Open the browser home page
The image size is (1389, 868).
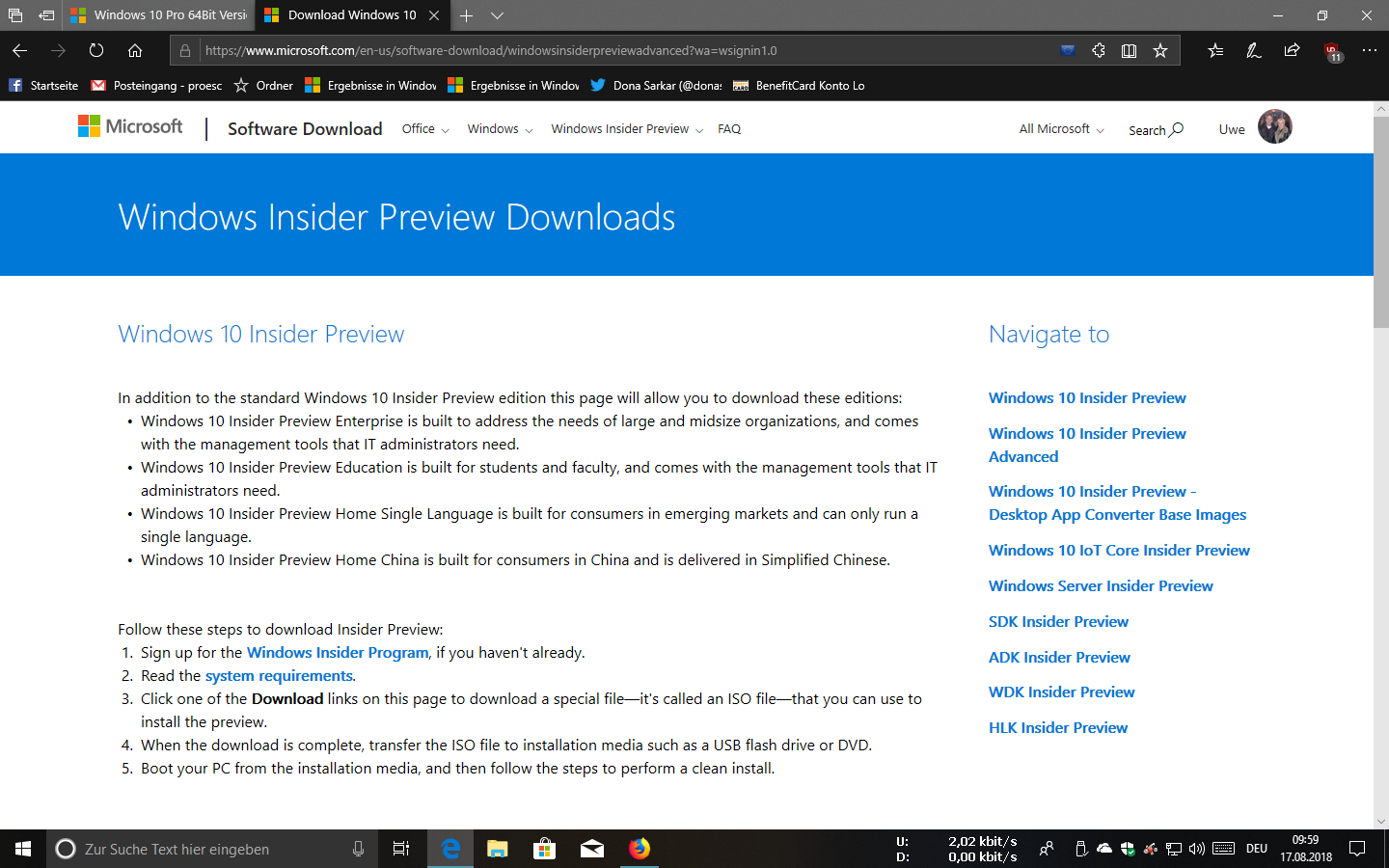(135, 50)
